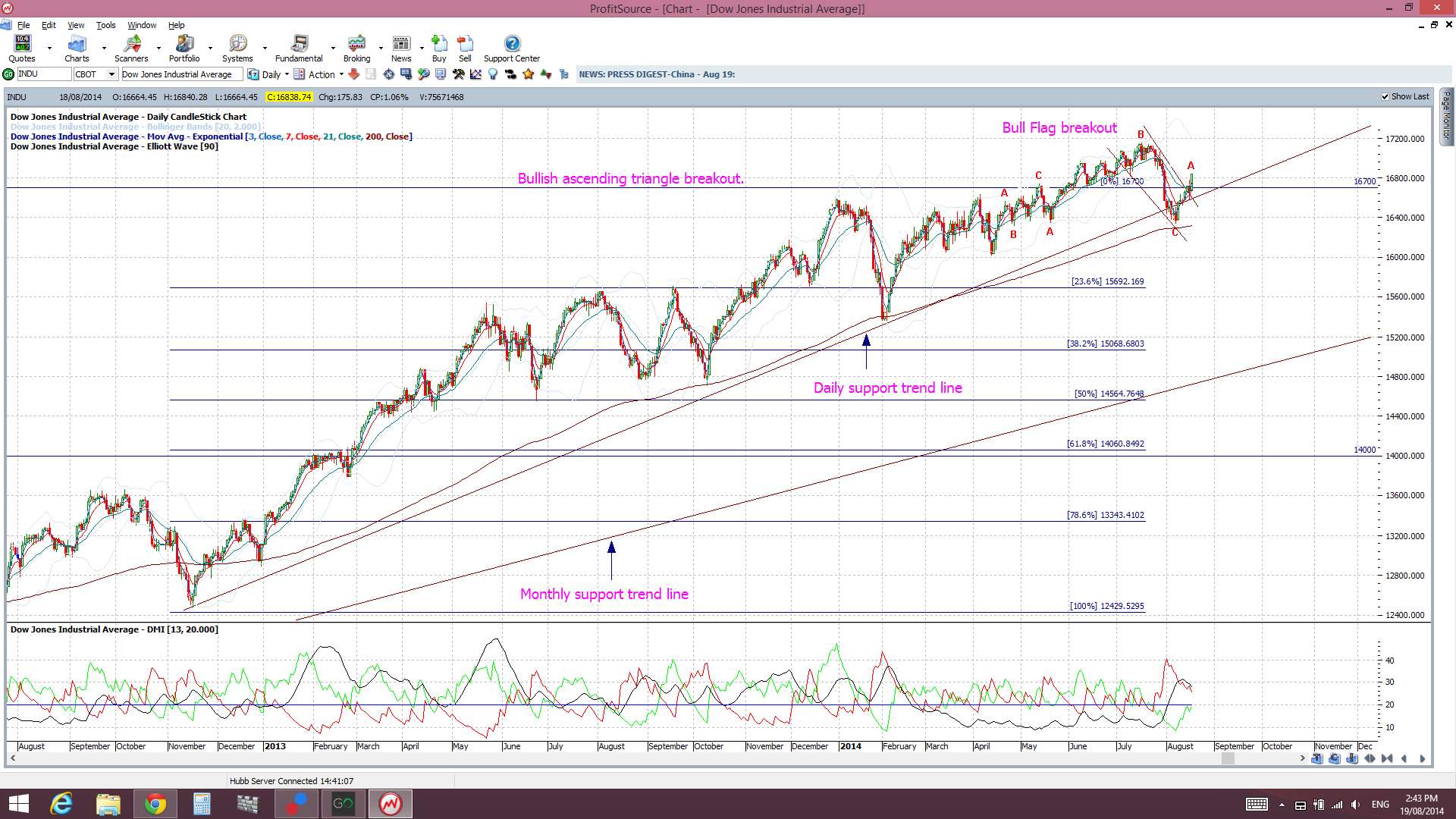Toggle the Show Last checkbox

coord(1385,97)
